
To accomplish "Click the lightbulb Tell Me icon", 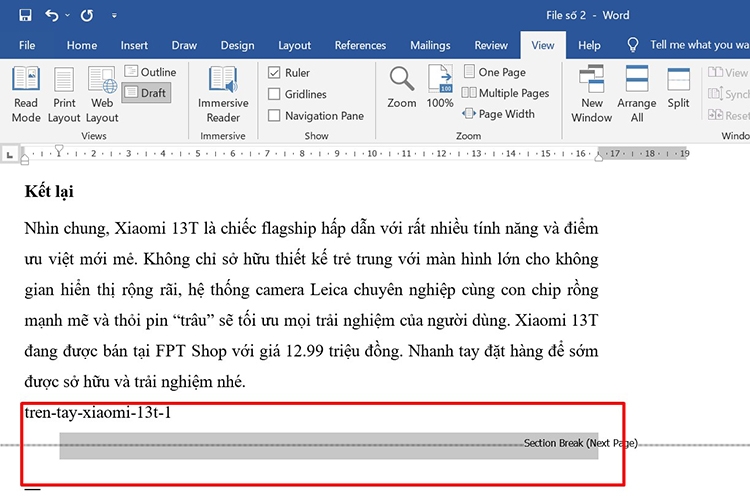I will click(x=632, y=45).
